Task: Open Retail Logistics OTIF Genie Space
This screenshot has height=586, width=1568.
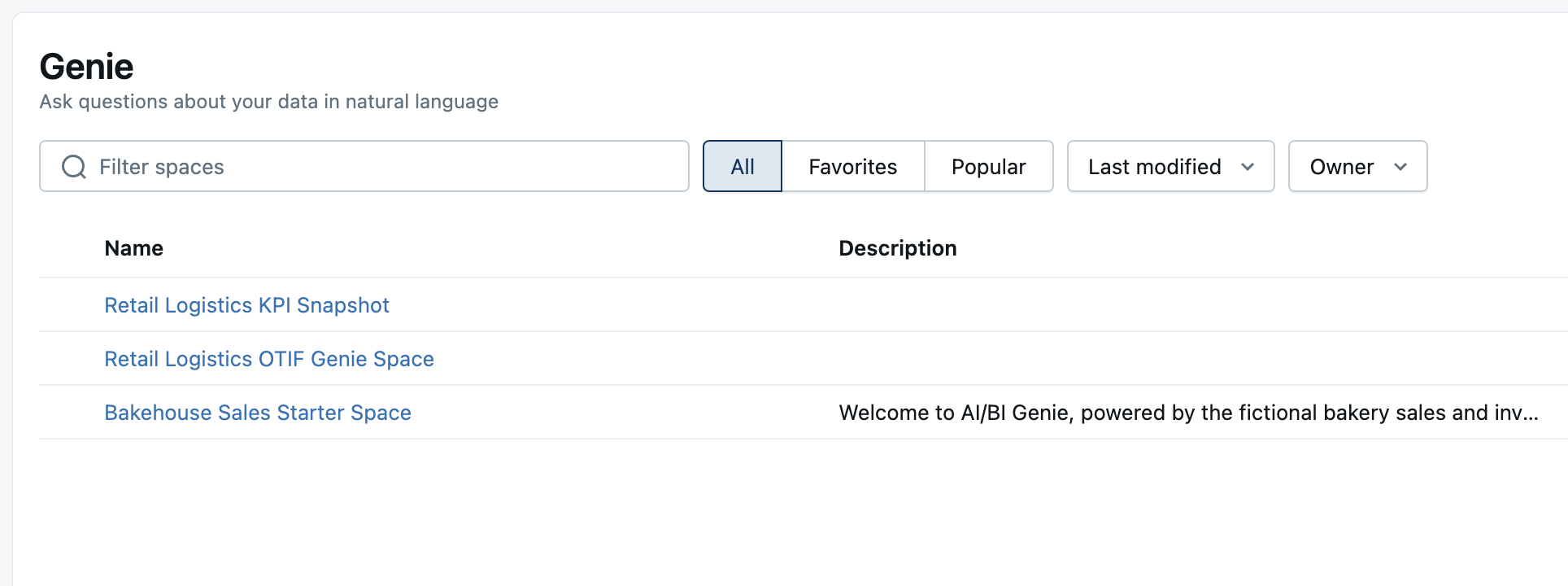Action: (x=269, y=359)
